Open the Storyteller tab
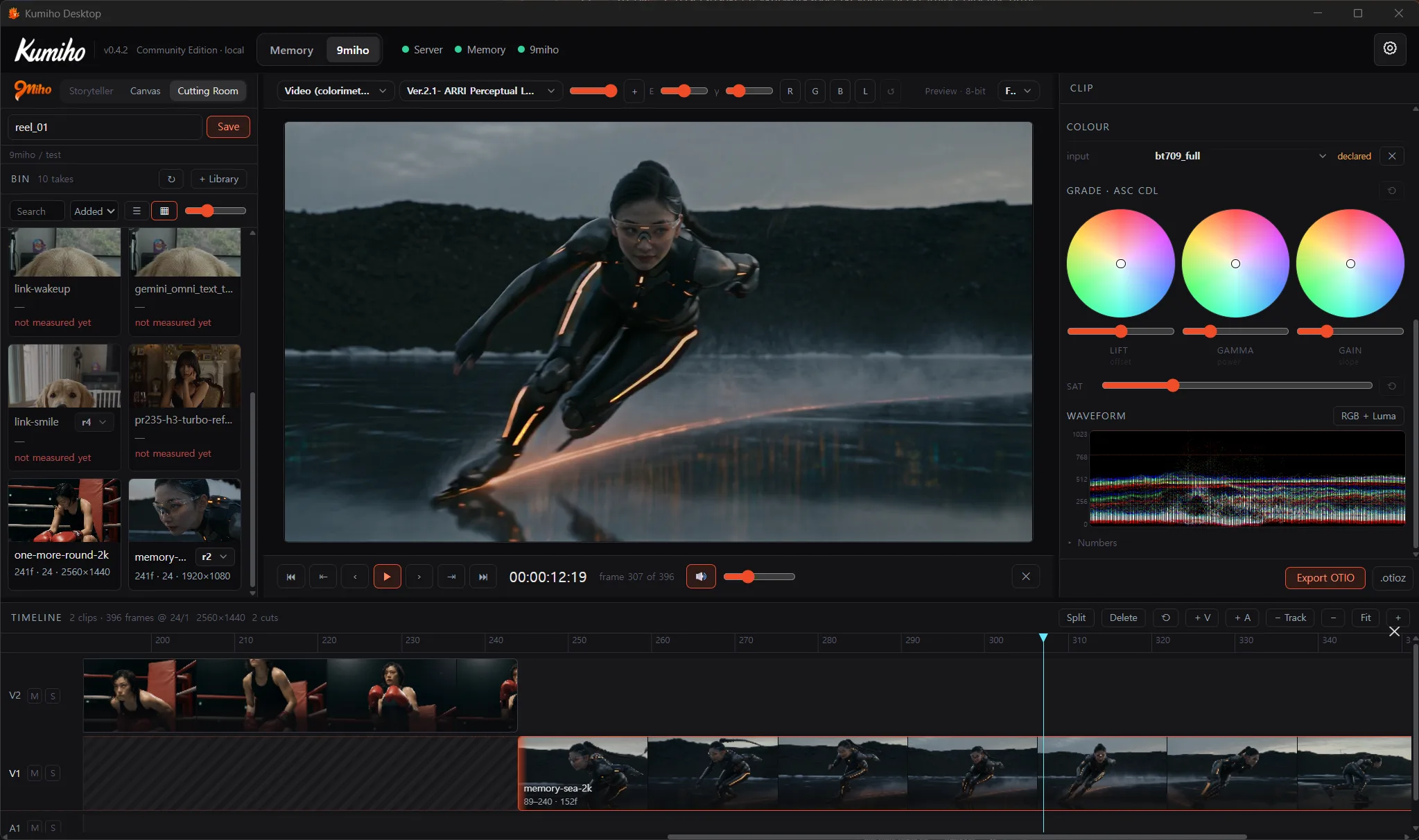 [x=91, y=91]
